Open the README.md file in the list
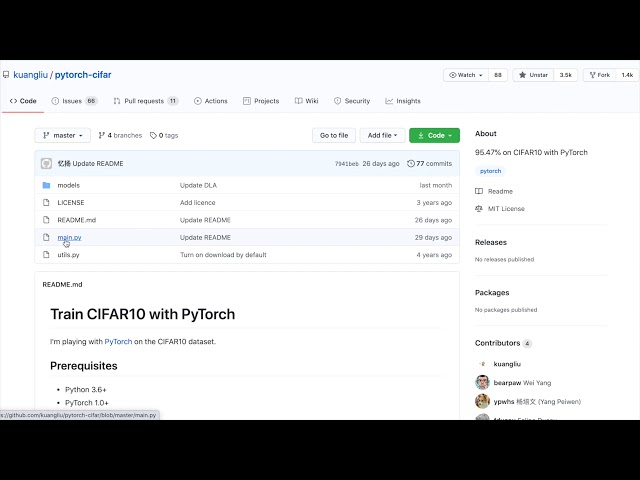The height and width of the screenshot is (480, 640). pos(77,220)
